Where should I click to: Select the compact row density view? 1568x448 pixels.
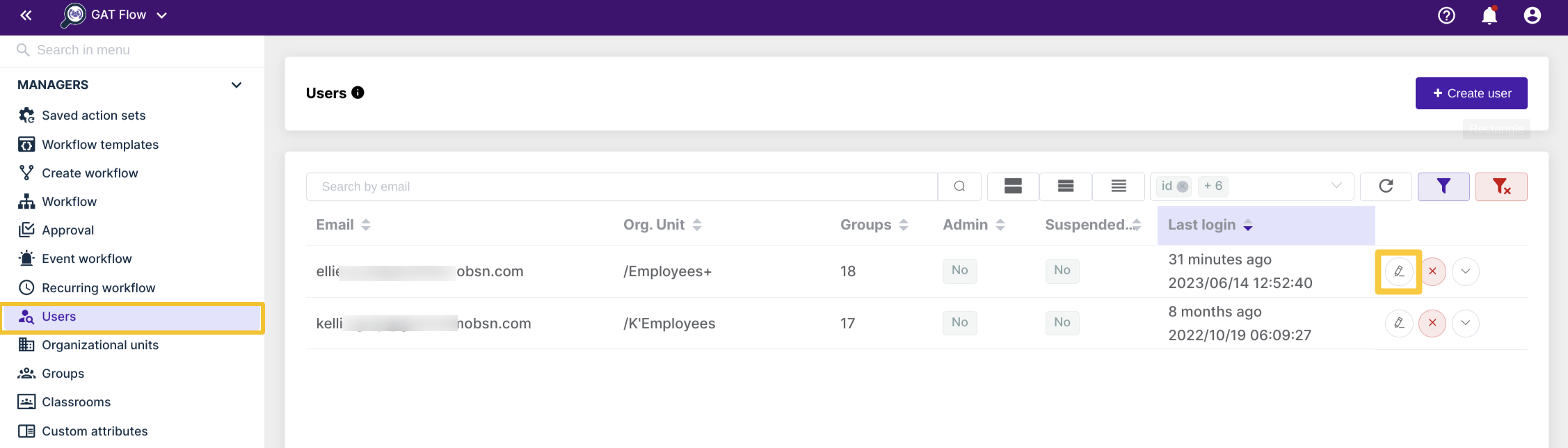pyautogui.click(x=1119, y=186)
